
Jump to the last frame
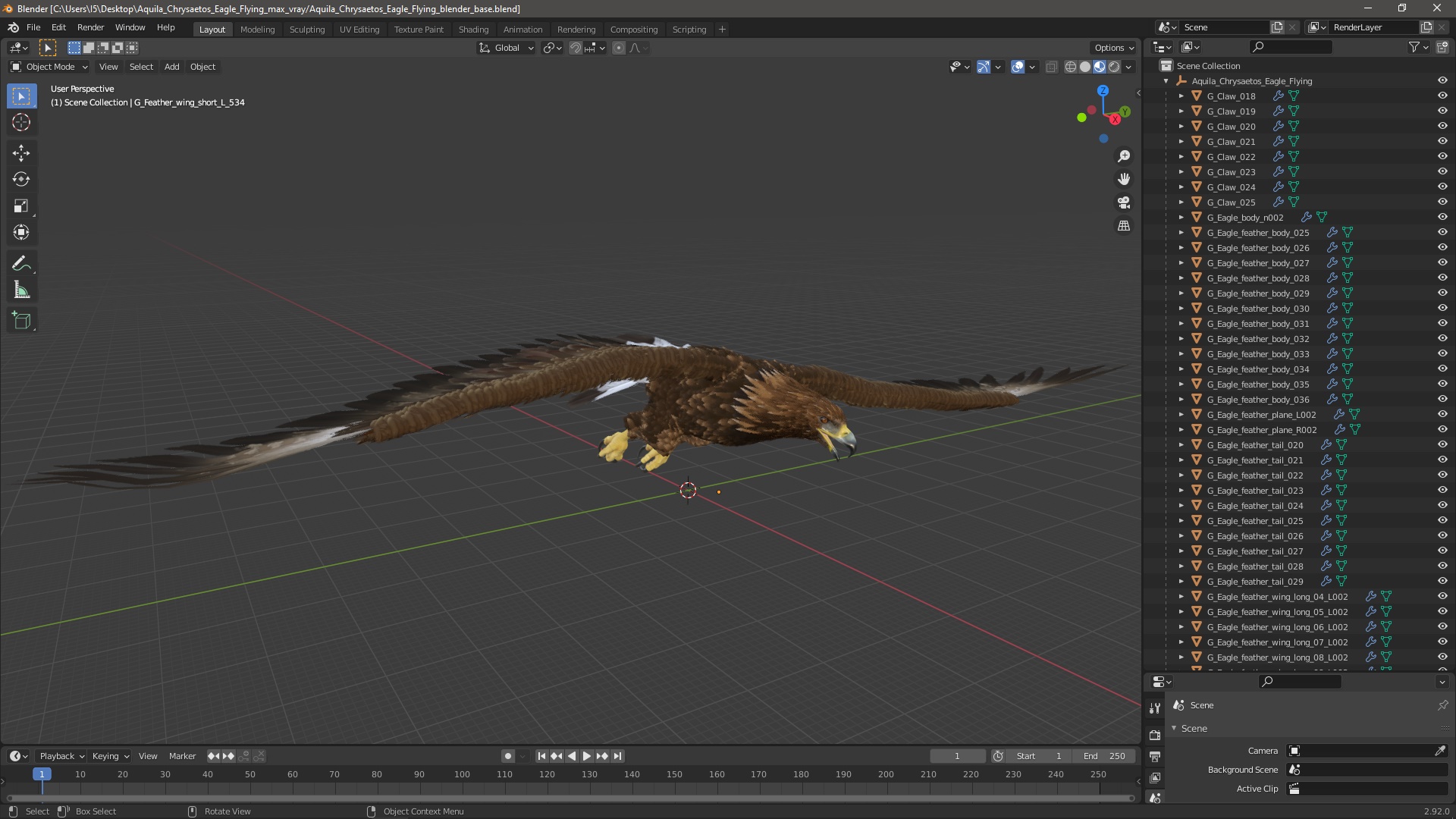point(617,756)
